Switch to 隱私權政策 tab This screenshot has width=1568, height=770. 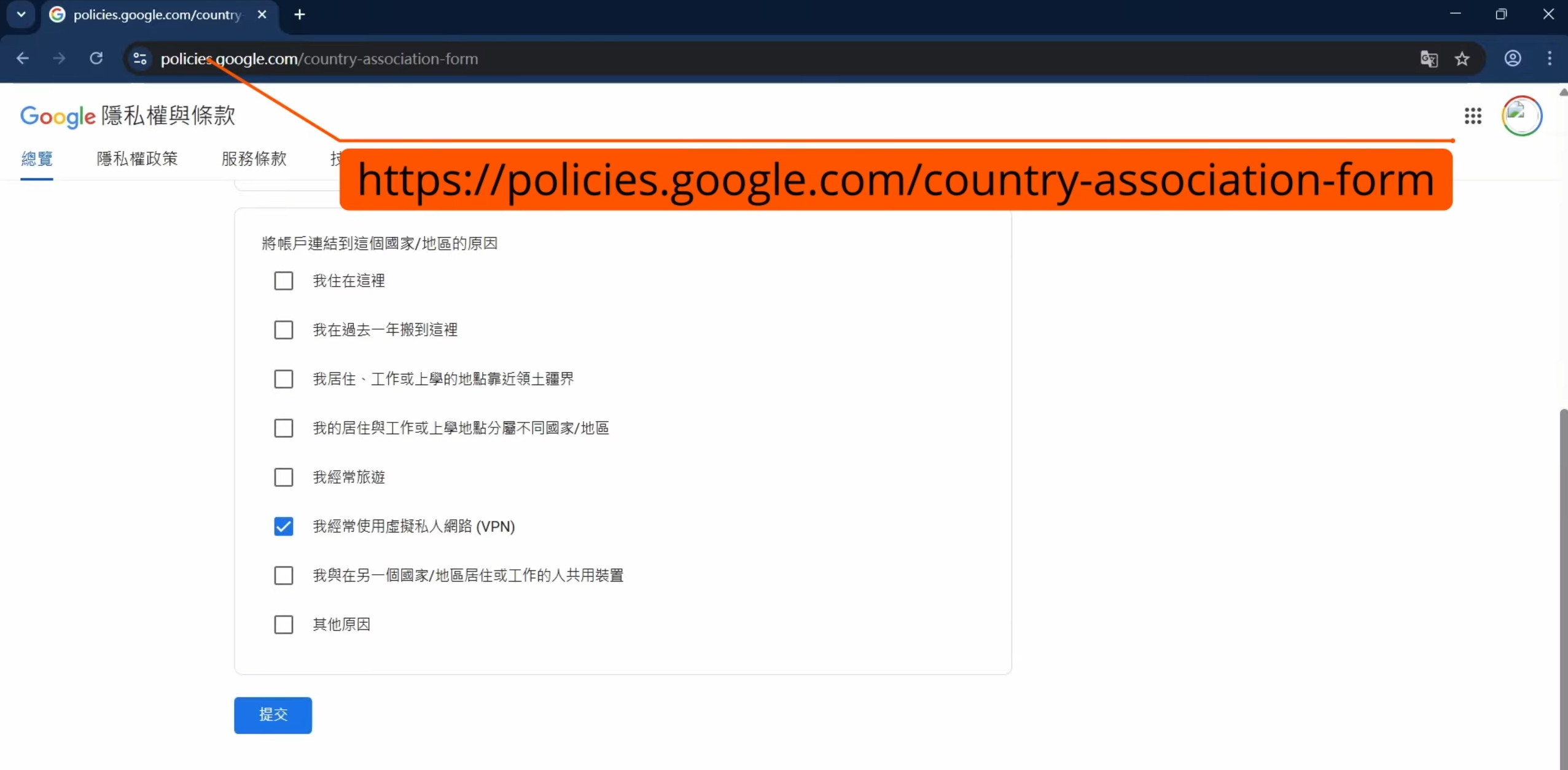137,159
